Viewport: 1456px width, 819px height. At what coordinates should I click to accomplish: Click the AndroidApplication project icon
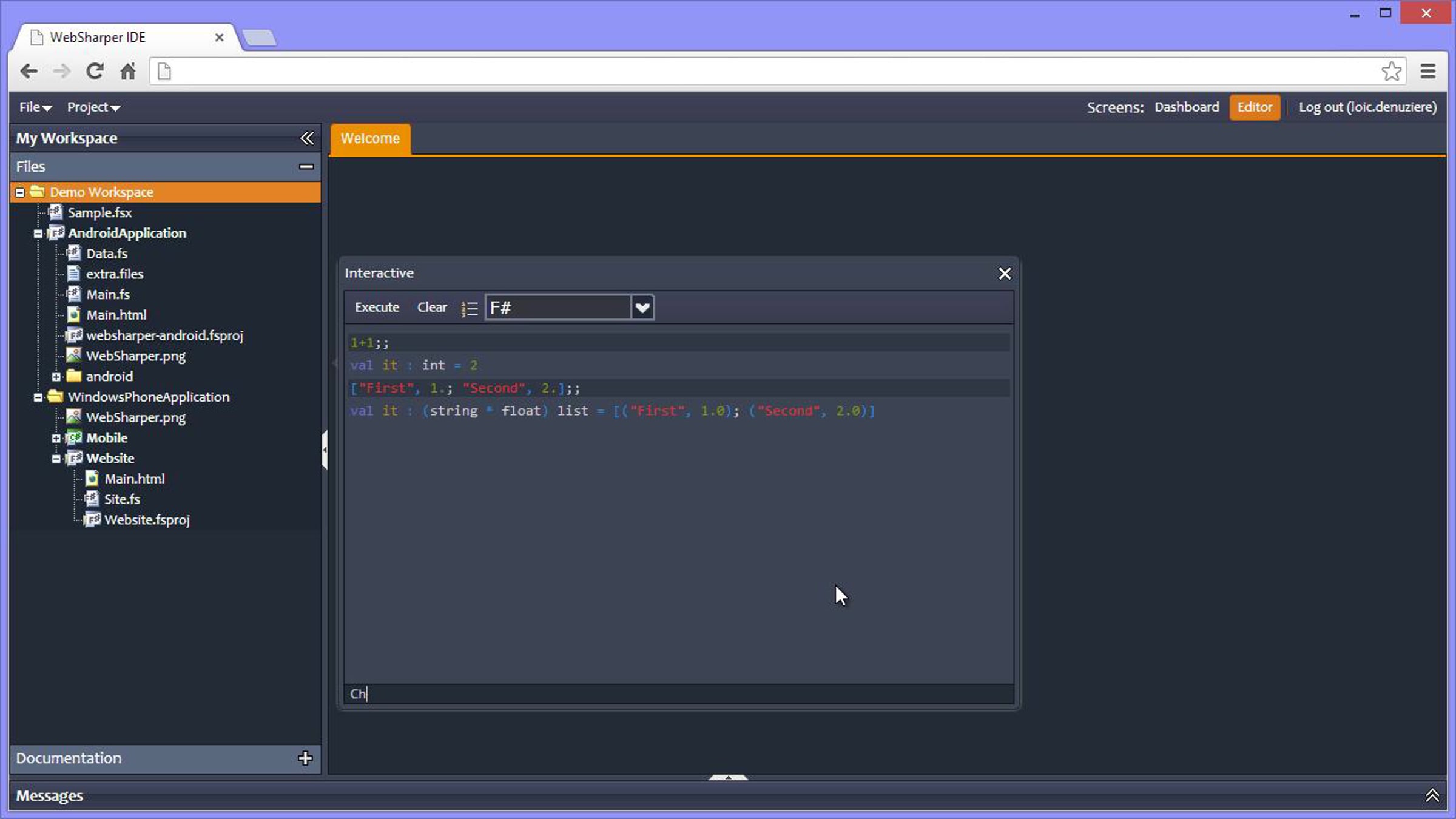(56, 233)
